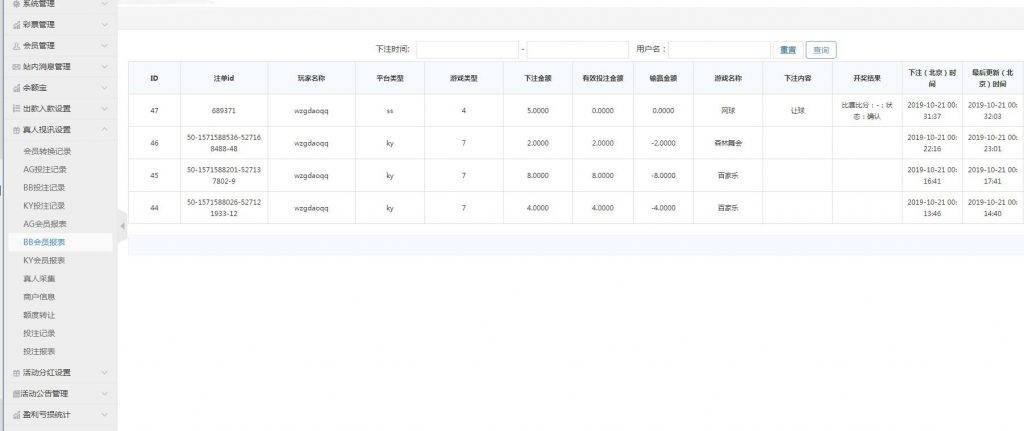Click the 下注时间 start date field
The image size is (1024, 431).
point(467,50)
